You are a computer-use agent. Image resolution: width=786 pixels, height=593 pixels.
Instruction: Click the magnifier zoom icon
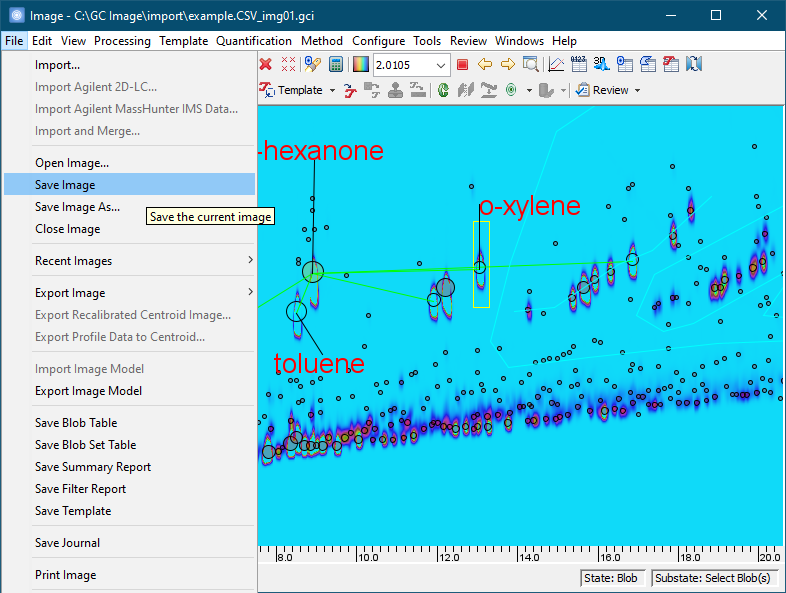pyautogui.click(x=531, y=65)
